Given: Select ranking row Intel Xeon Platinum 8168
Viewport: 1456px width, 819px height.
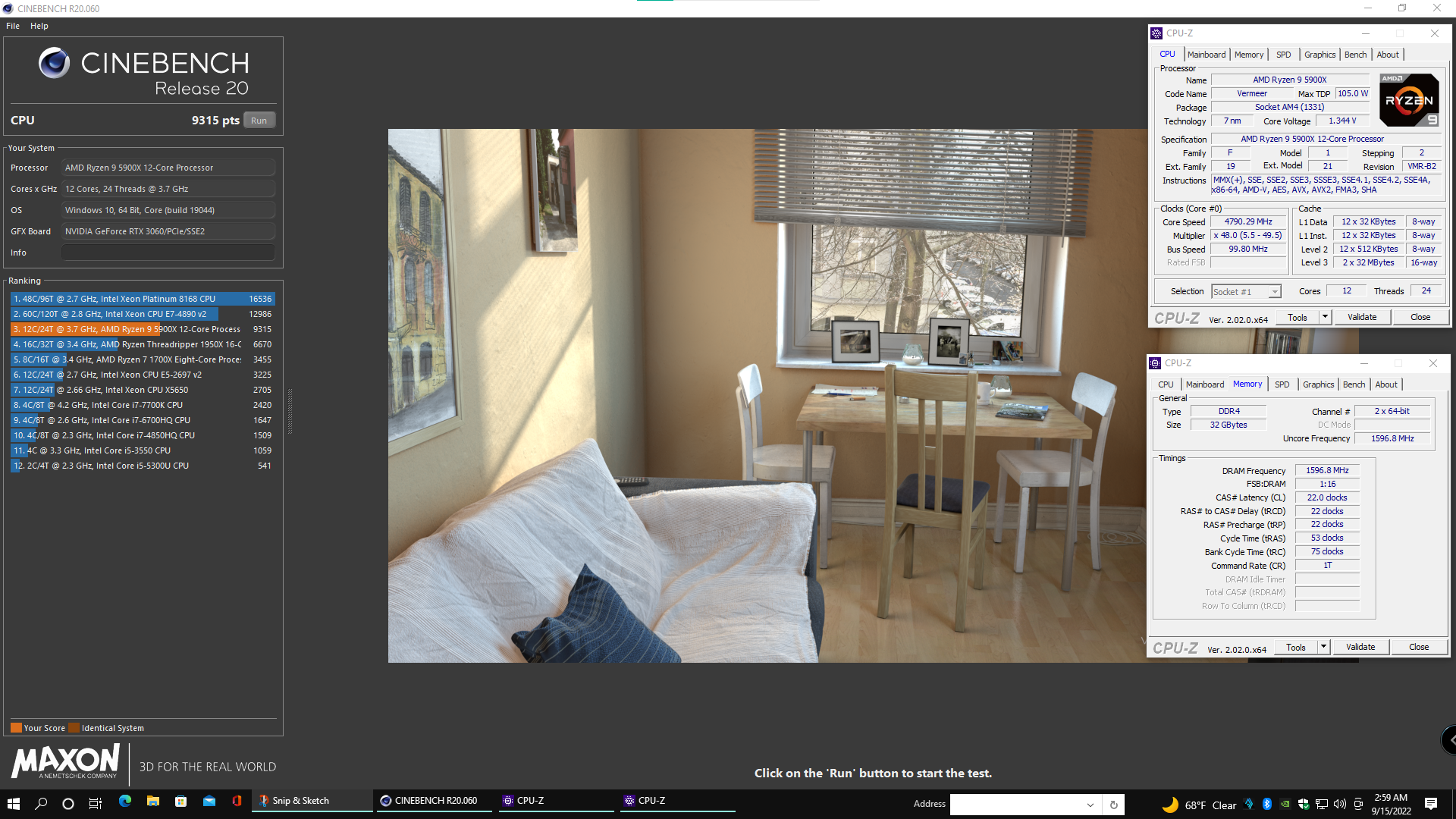Looking at the screenshot, I should [143, 299].
